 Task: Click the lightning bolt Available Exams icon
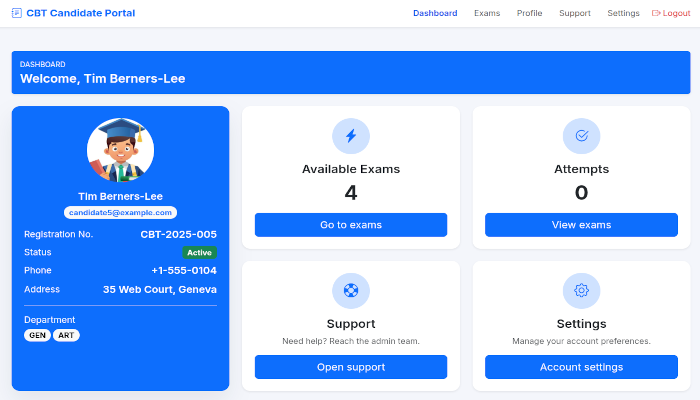coord(351,136)
